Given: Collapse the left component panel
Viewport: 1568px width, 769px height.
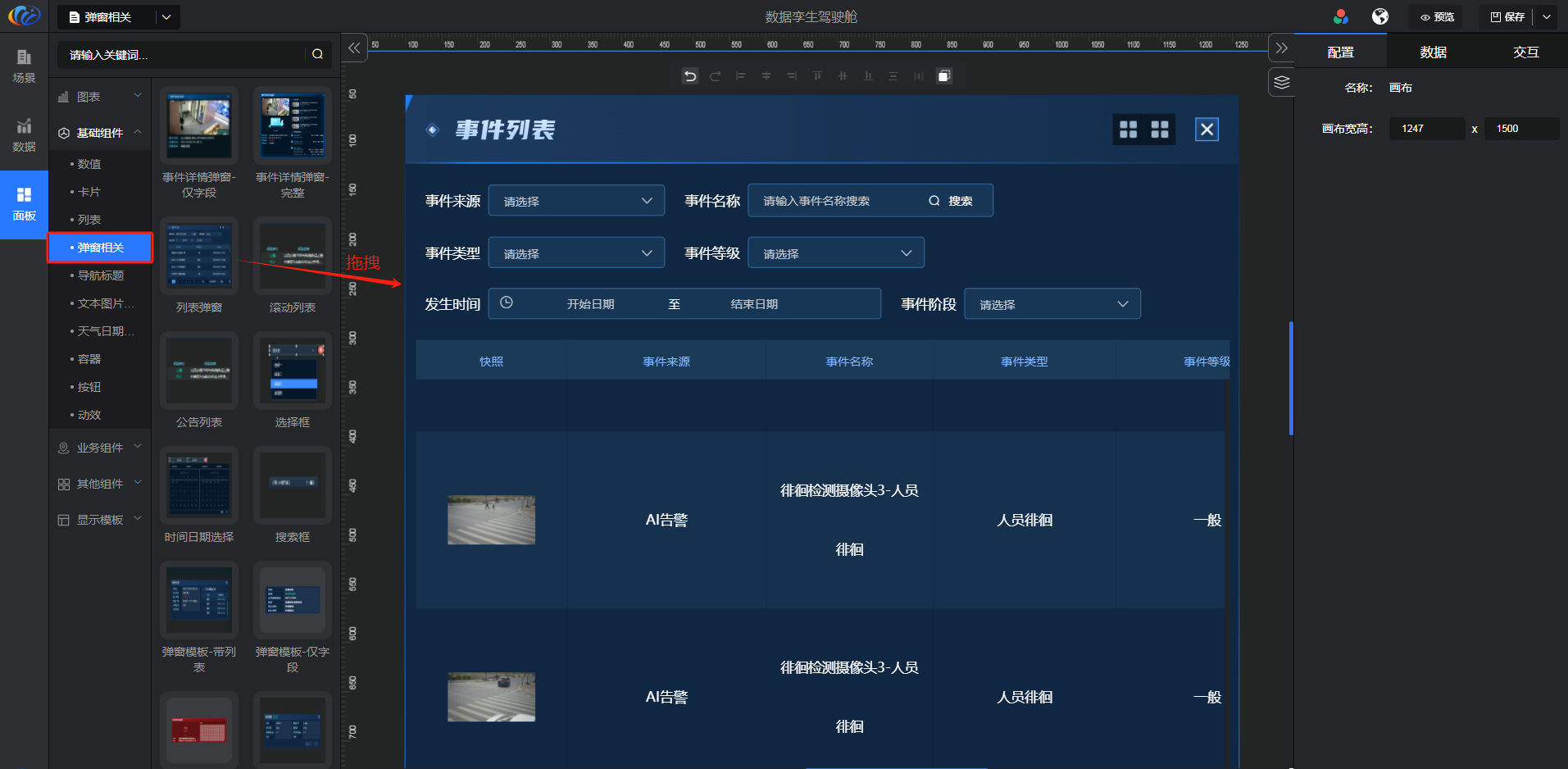Looking at the screenshot, I should click(354, 48).
